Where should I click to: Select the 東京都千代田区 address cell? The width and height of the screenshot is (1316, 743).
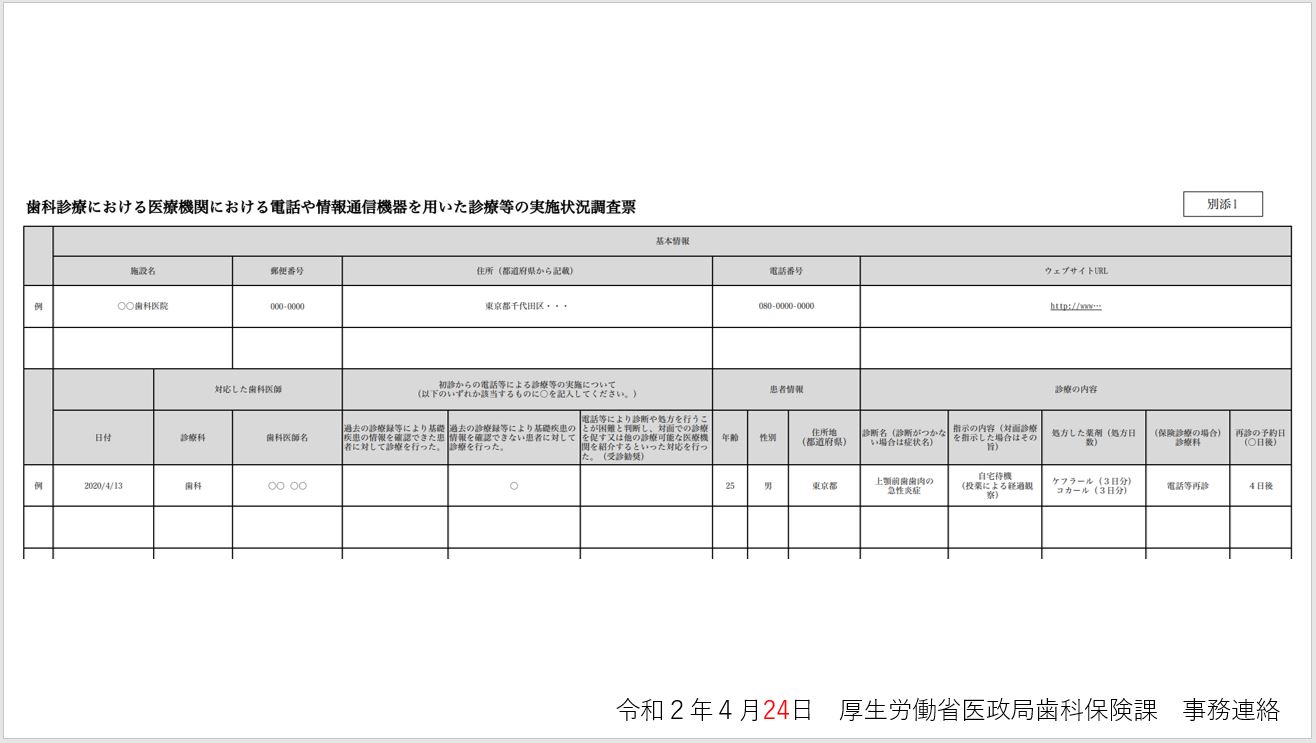pyautogui.click(x=527, y=306)
